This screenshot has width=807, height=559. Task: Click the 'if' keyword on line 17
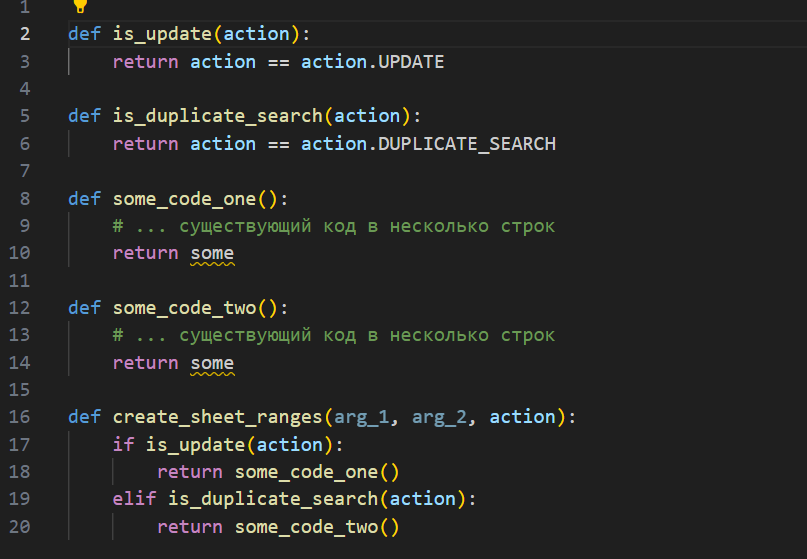124,444
